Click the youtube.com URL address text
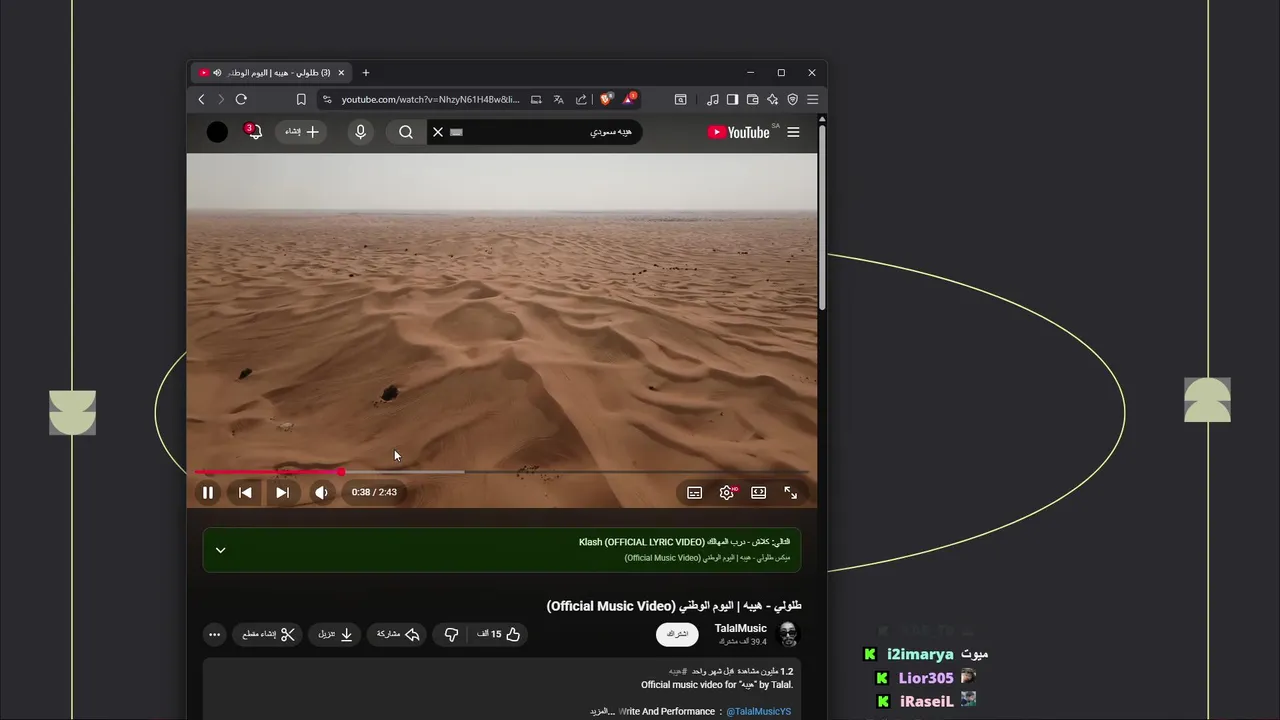The height and width of the screenshot is (720, 1280). click(430, 99)
